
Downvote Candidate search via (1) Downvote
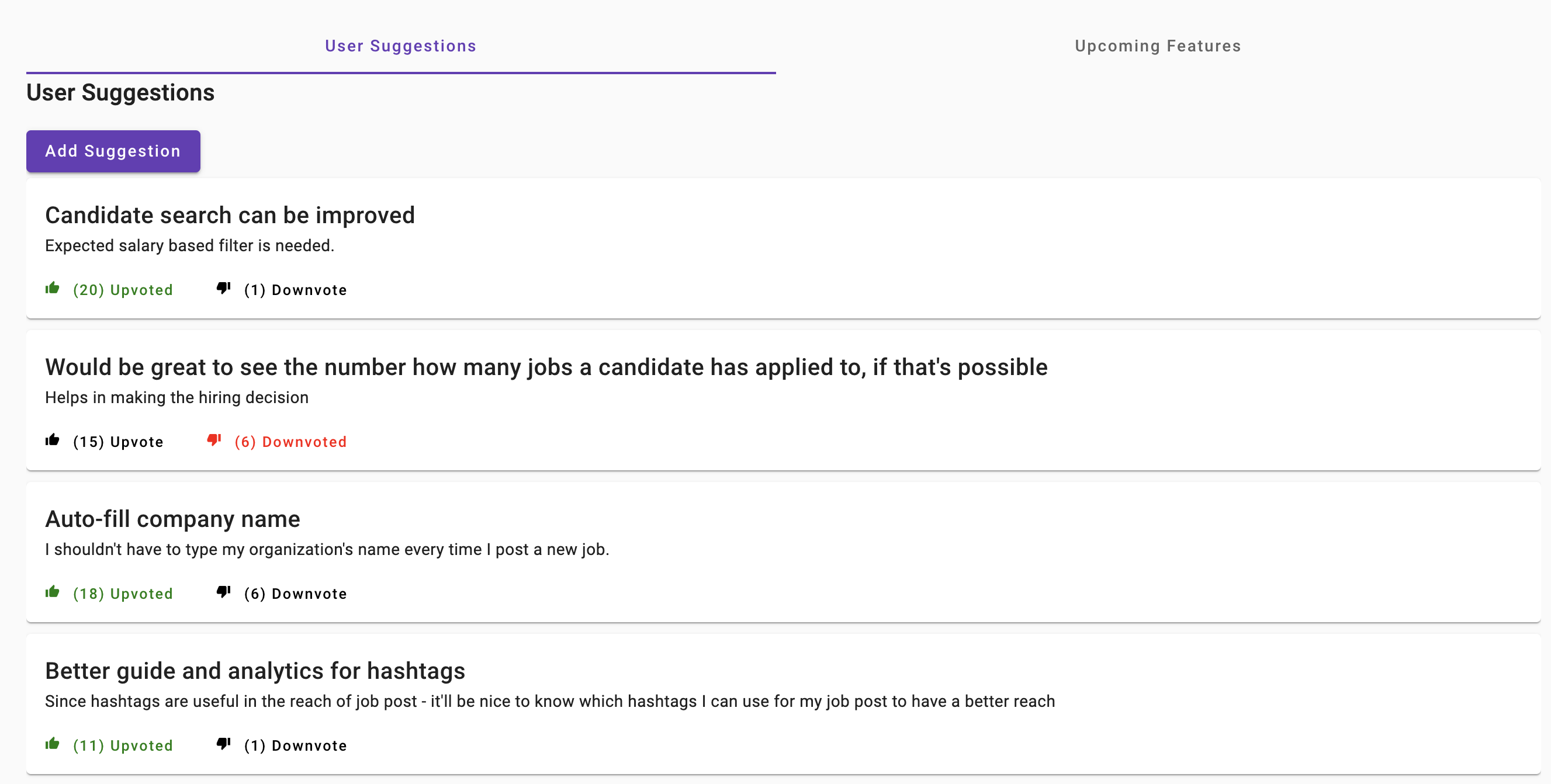(295, 290)
